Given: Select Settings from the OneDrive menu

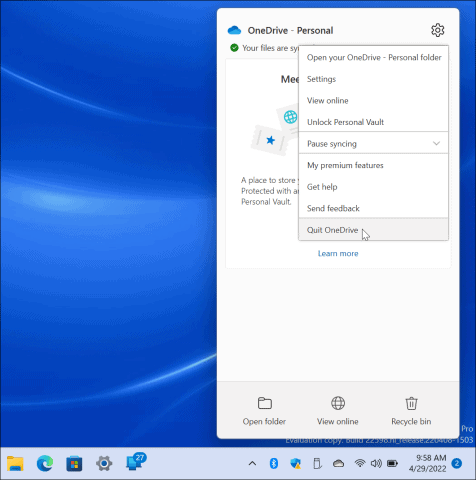Looking at the screenshot, I should (x=374, y=79).
